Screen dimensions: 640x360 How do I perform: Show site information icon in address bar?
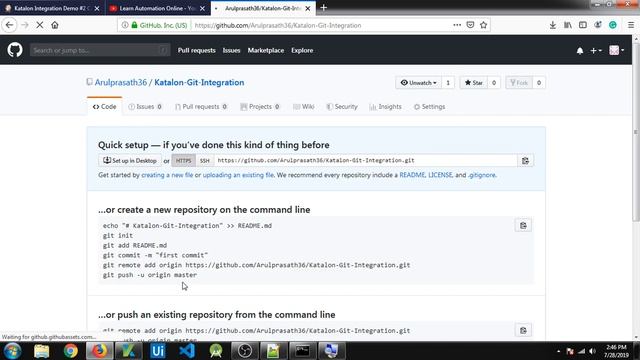tap(125, 25)
